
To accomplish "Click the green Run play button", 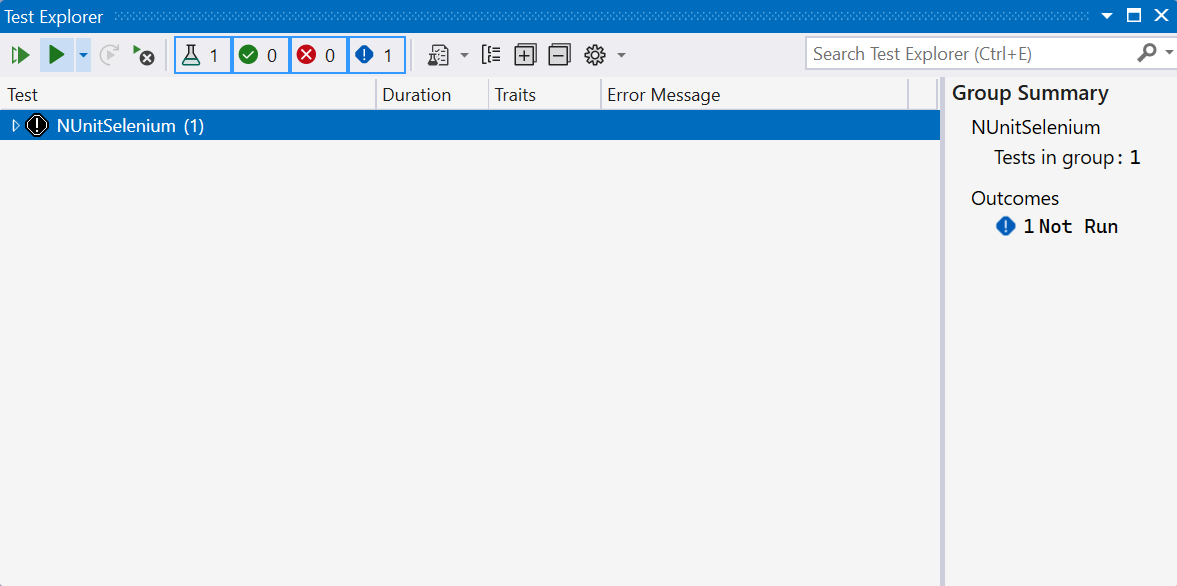I will (57, 55).
